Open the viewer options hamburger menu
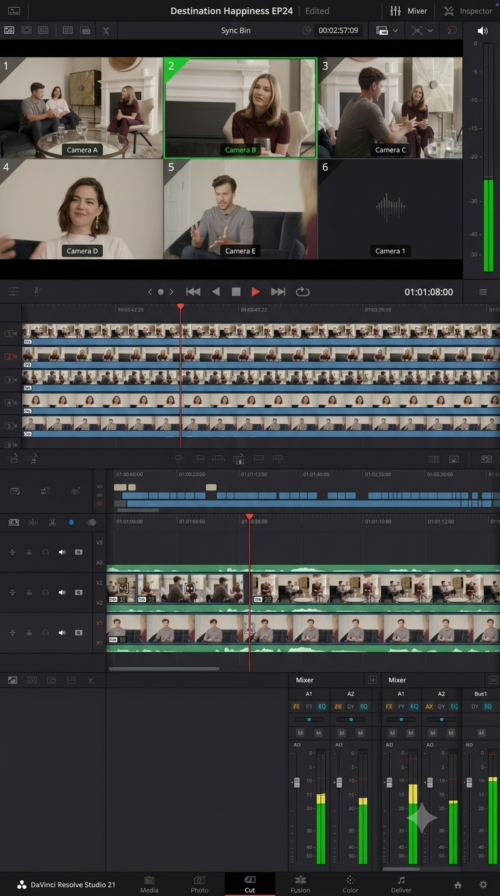Image resolution: width=500 pixels, height=896 pixels. point(483,292)
